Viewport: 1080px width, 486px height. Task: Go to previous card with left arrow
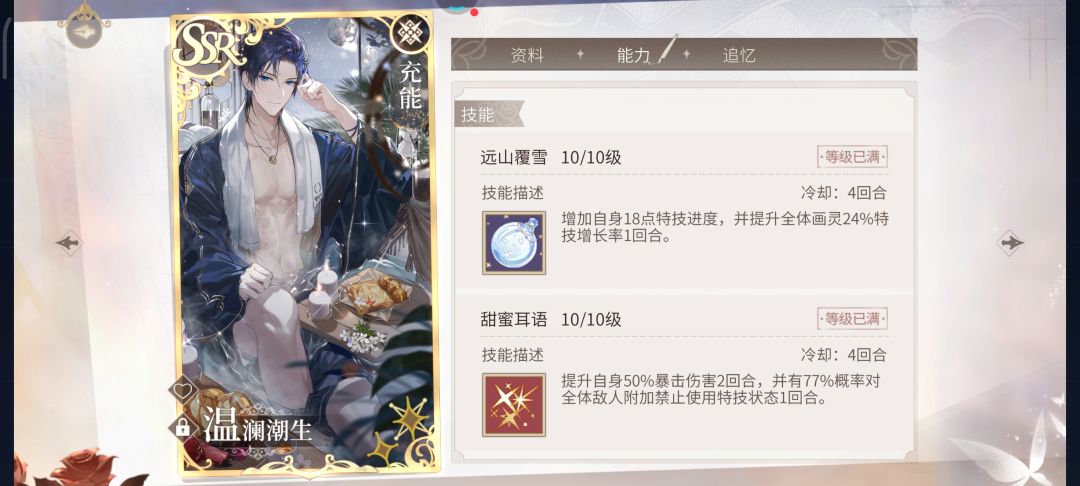tap(69, 242)
